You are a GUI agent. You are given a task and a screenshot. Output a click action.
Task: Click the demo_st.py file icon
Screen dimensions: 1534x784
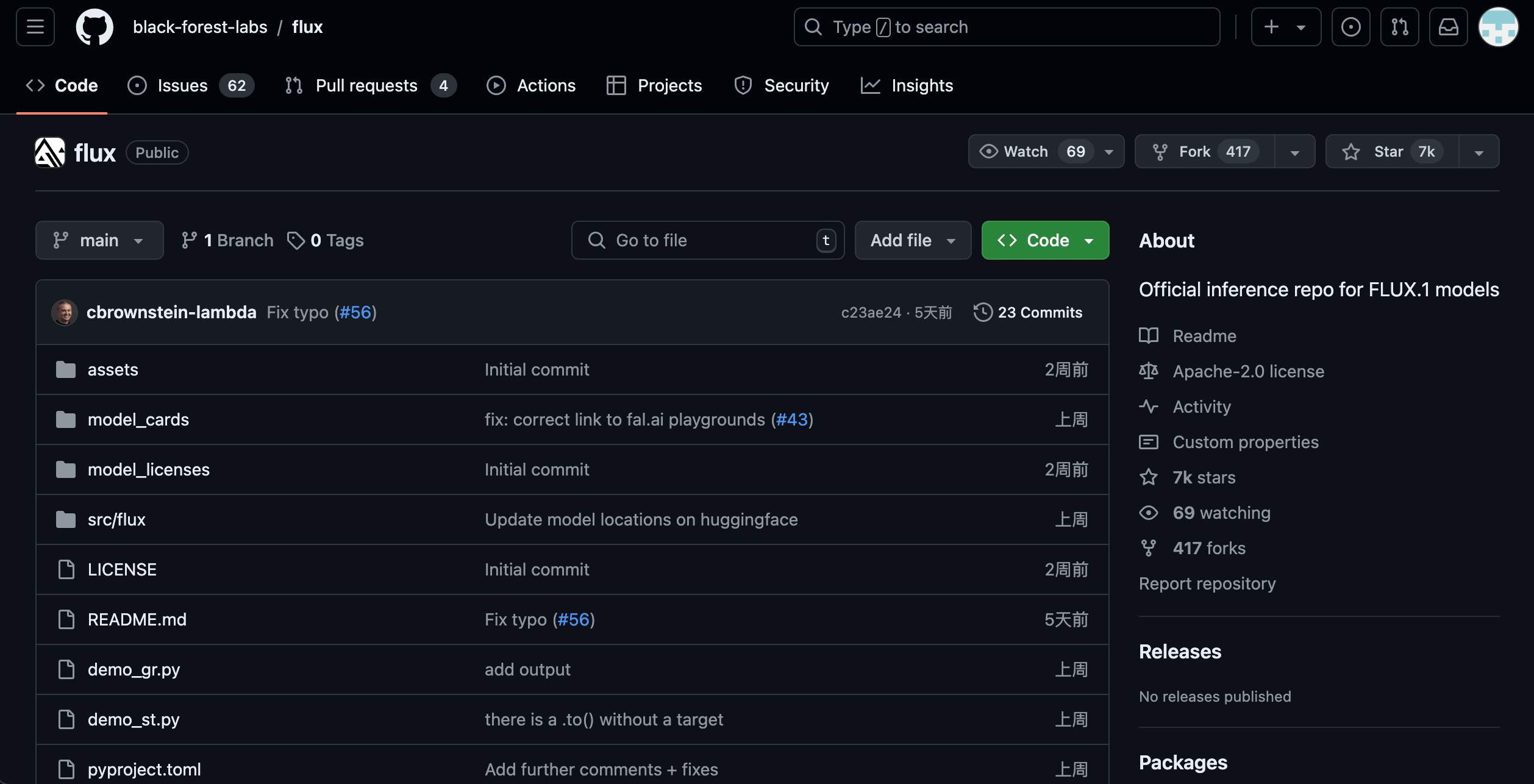click(66, 719)
